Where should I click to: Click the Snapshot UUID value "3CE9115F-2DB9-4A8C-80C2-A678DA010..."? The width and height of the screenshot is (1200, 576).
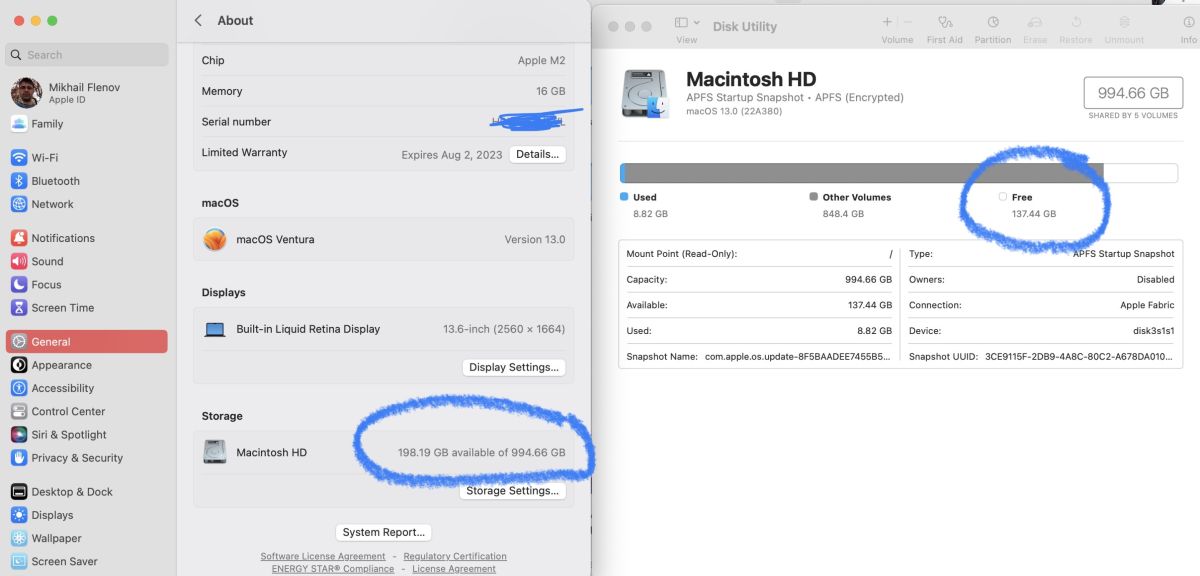(1079, 356)
